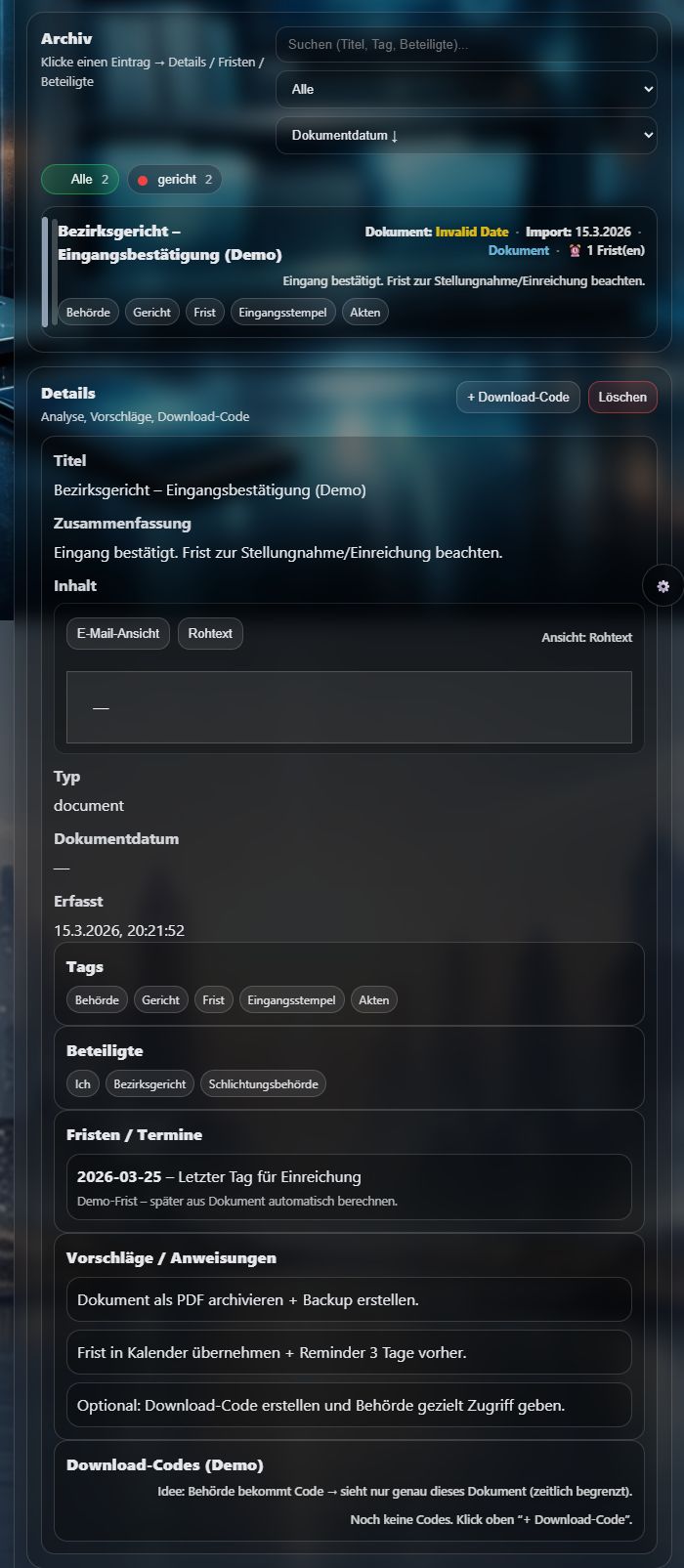Click the 2026-03-25 deadline entry
Image resolution: width=684 pixels, height=1568 pixels.
click(x=349, y=1187)
